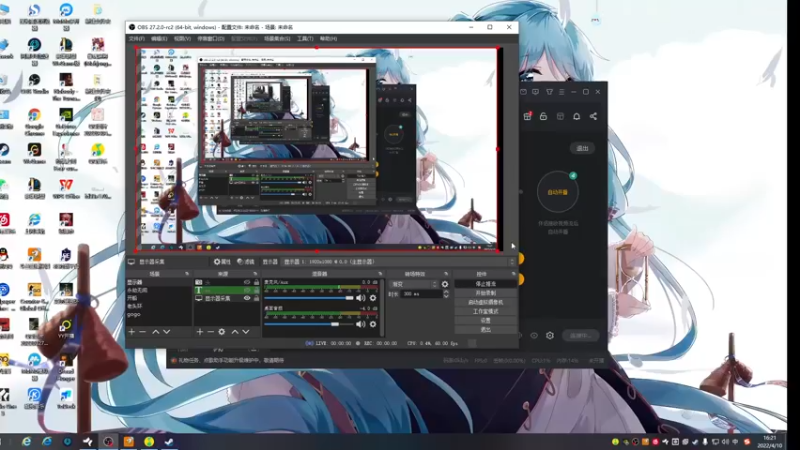Screen dimensions: 800x450
Task: Move selected source up
Action: pyautogui.click(x=235, y=332)
